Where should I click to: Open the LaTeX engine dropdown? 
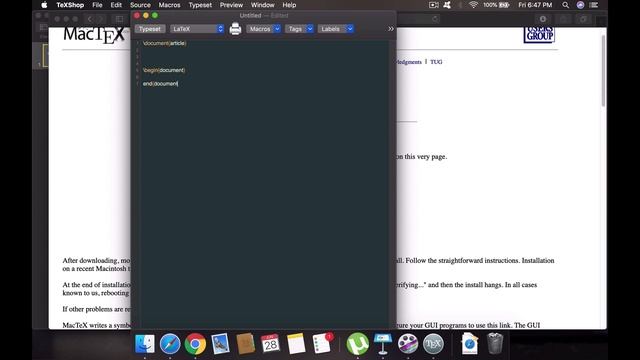[x=197, y=29]
